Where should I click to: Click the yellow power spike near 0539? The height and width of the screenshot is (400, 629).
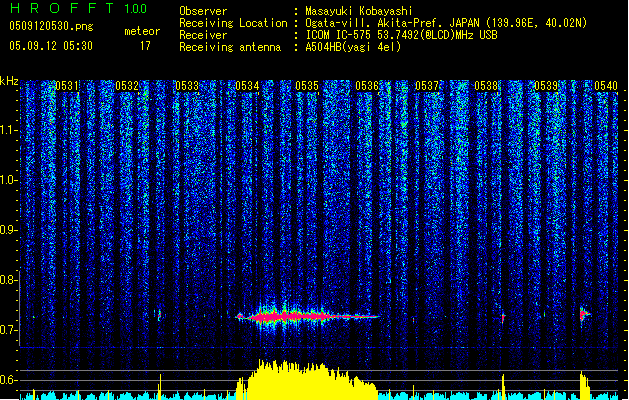(x=585, y=386)
